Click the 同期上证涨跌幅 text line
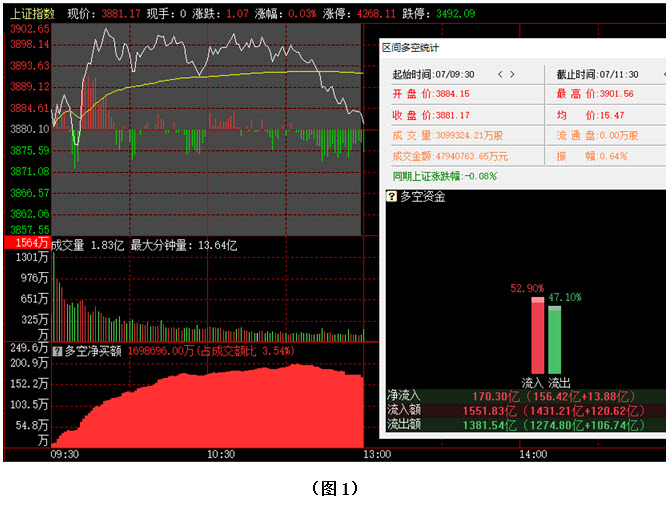 444,176
